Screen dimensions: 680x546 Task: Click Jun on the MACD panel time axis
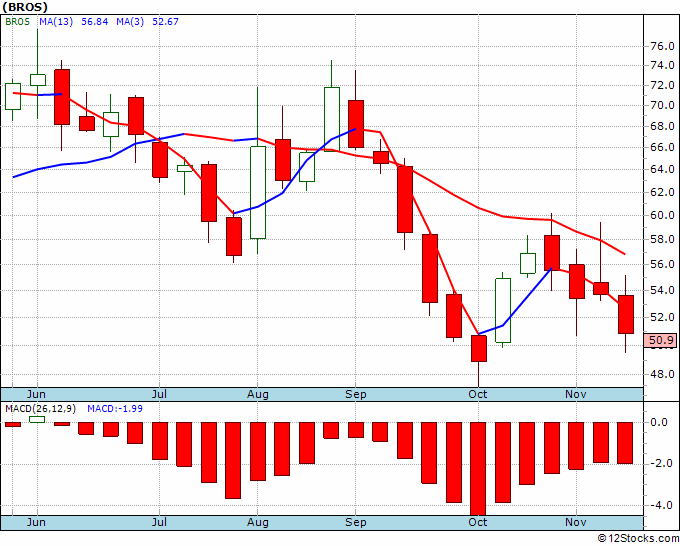click(x=36, y=522)
